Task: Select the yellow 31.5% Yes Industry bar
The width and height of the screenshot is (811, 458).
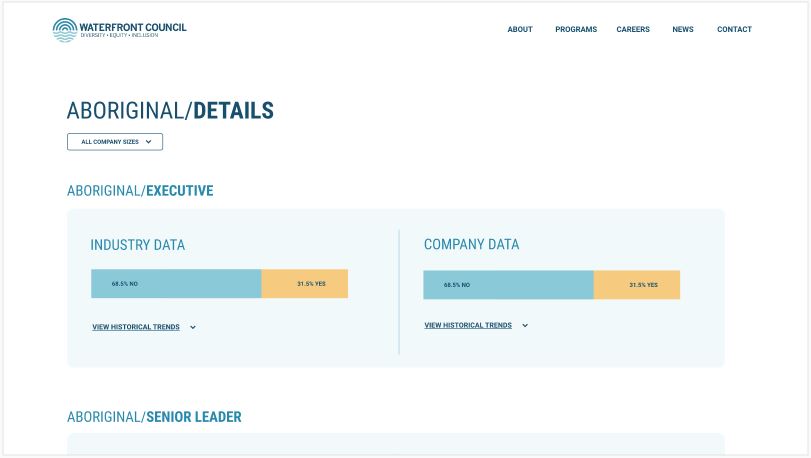Action: tap(305, 284)
